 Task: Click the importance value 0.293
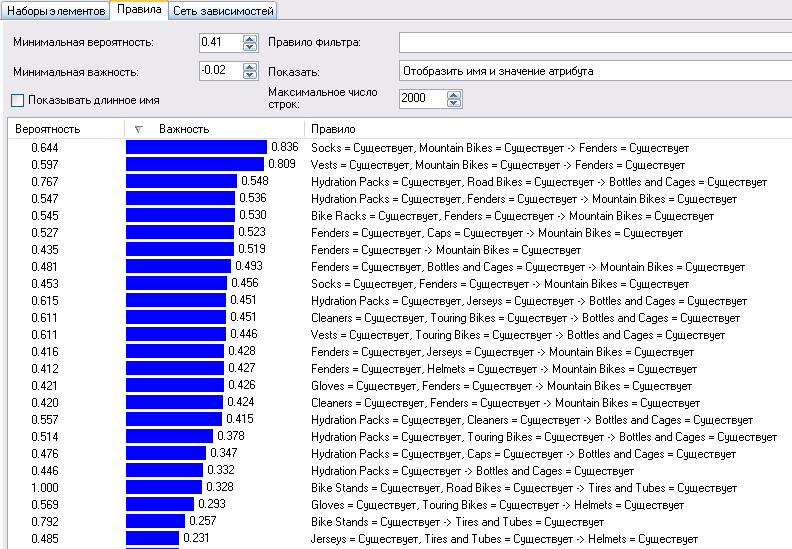click(x=212, y=504)
